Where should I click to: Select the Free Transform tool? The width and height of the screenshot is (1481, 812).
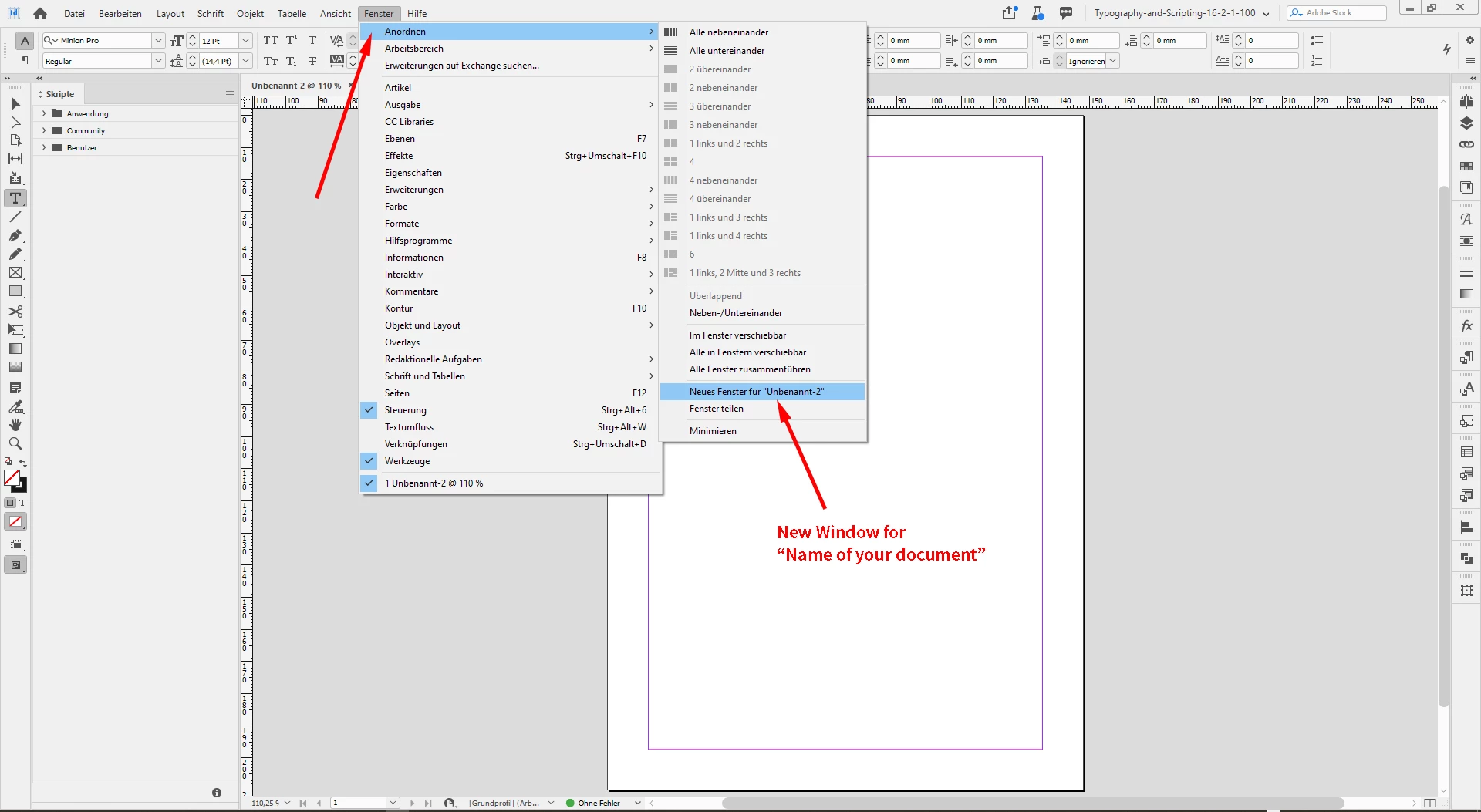click(15, 330)
